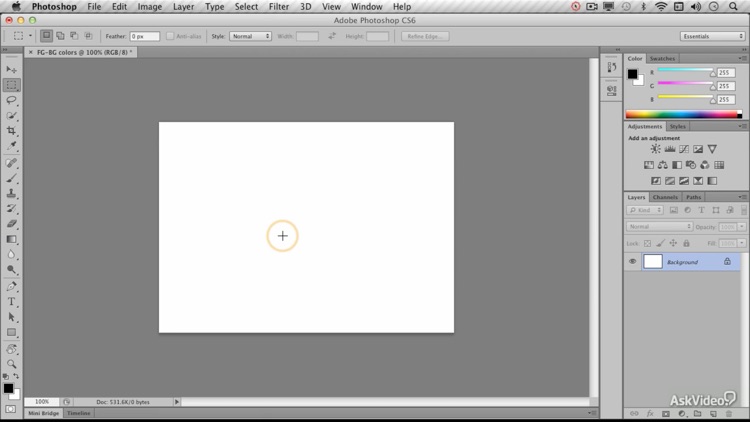Select the History Brush tool
This screenshot has height=422, width=750.
[11, 209]
